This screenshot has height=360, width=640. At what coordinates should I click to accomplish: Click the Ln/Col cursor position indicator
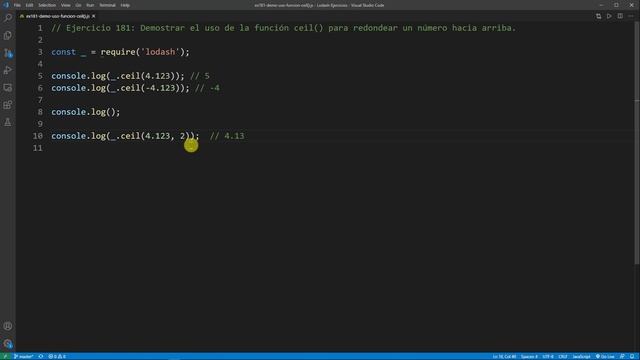click(x=504, y=356)
